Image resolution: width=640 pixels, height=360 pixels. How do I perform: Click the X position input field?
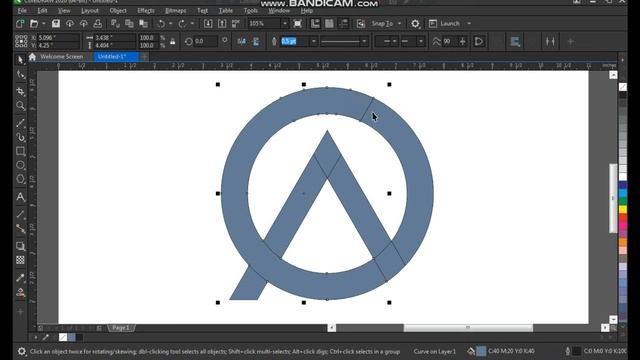58,38
